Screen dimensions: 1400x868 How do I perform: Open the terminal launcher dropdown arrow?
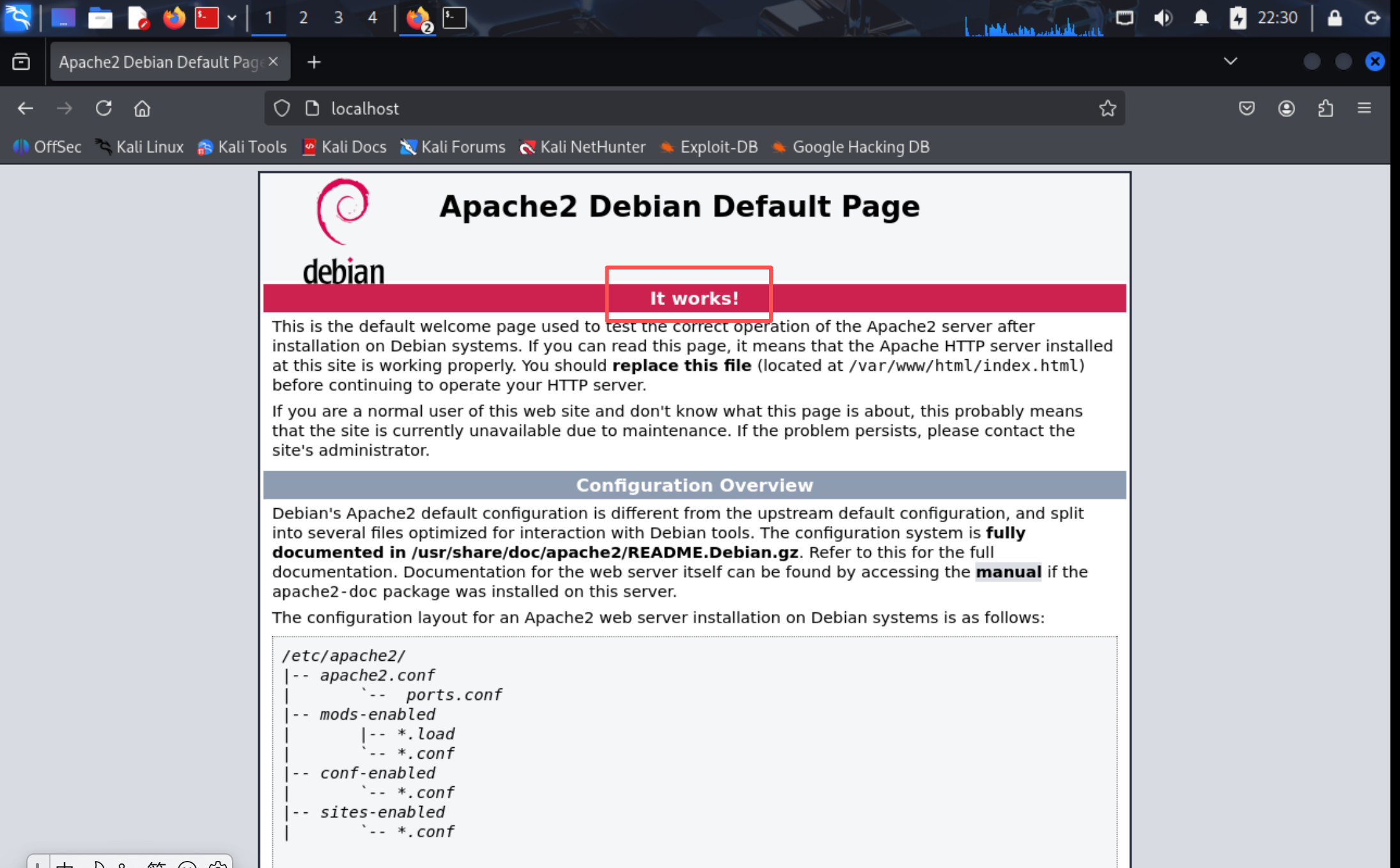click(232, 18)
